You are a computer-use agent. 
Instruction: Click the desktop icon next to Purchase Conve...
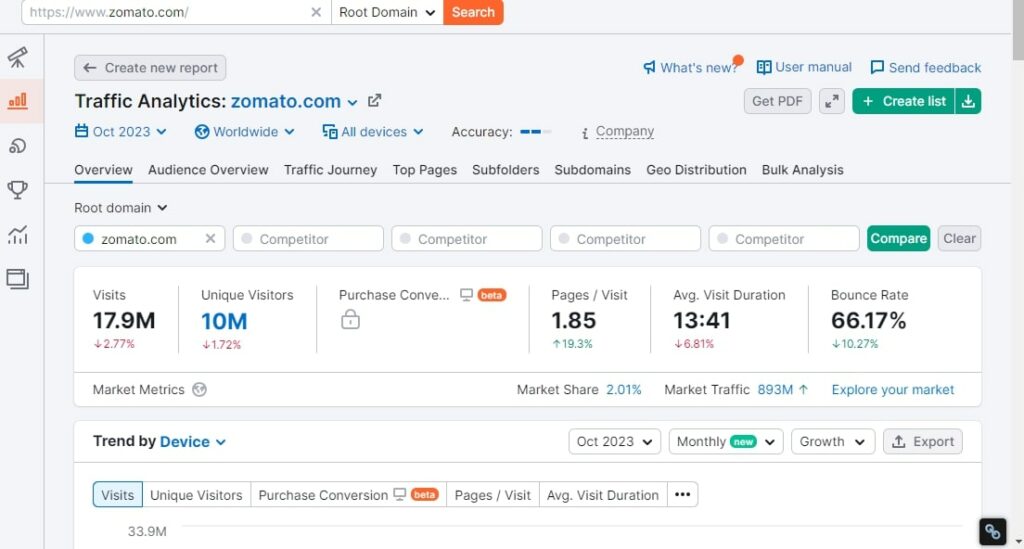pos(466,295)
